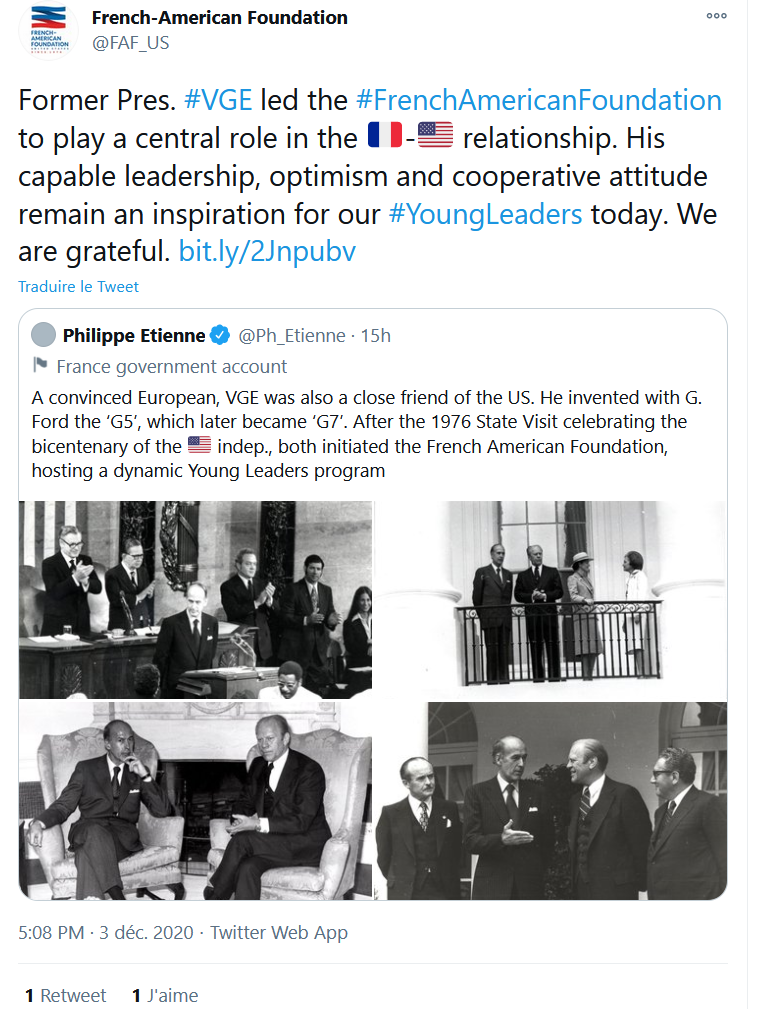Open the #YoungLeaders hashtag link
This screenshot has height=1009, width=759.
pyautogui.click(x=484, y=214)
